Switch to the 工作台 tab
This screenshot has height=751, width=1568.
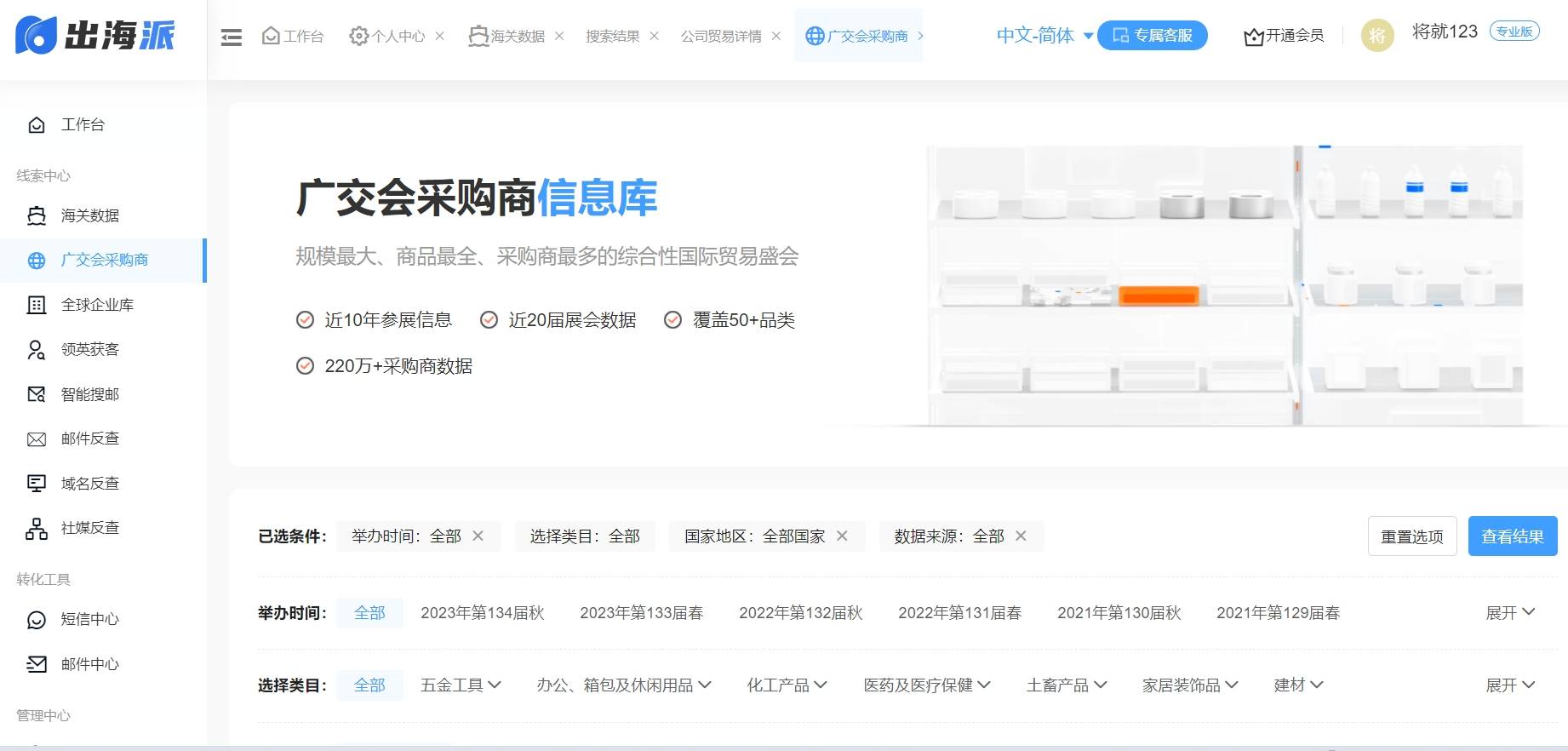293,36
